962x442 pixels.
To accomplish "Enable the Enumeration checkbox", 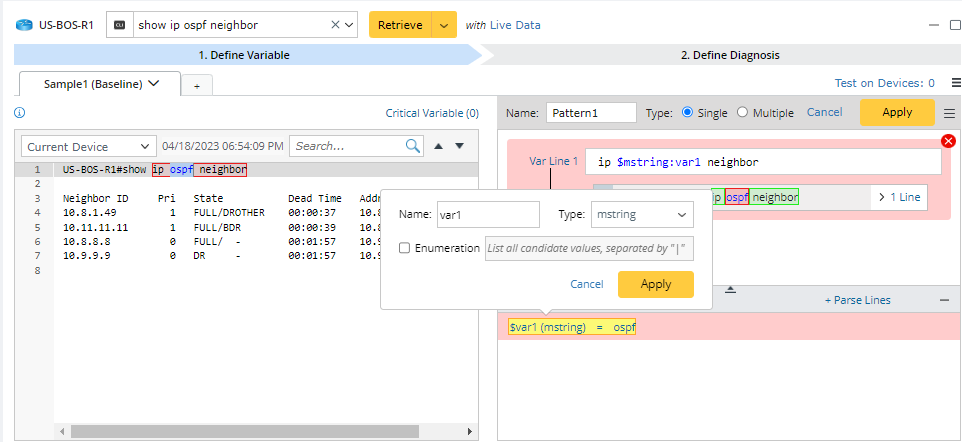I will pyautogui.click(x=404, y=248).
